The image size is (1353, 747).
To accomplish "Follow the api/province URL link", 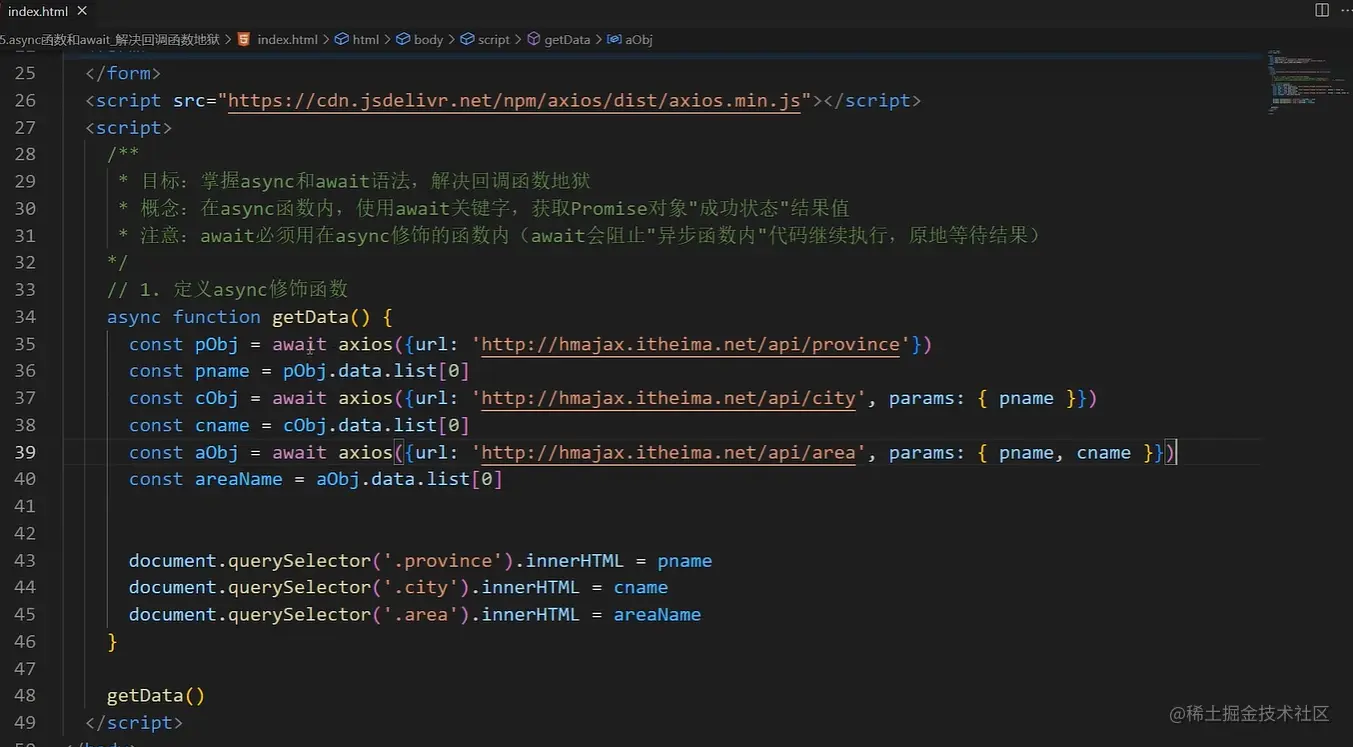I will pos(690,344).
